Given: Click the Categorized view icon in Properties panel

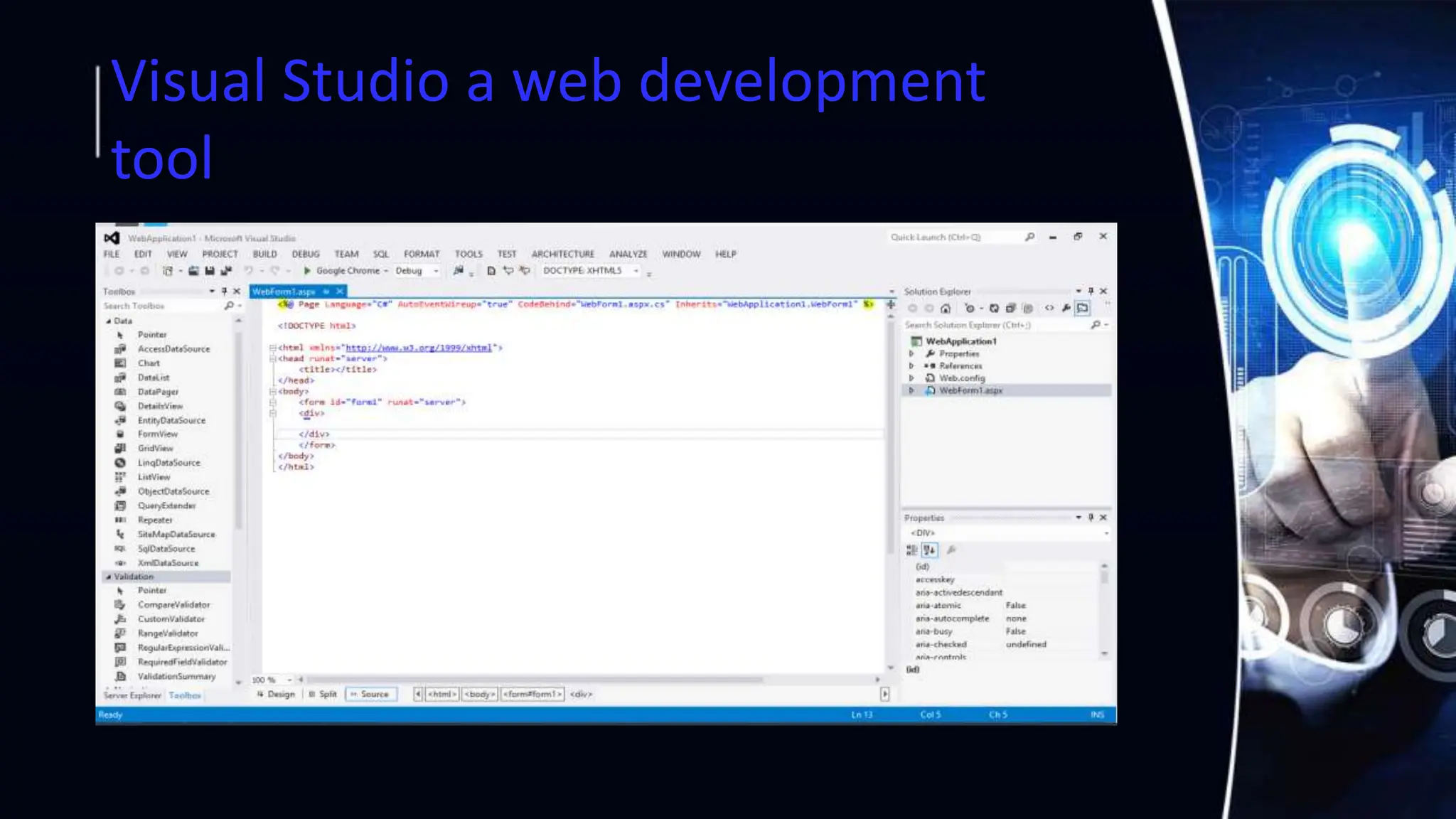Looking at the screenshot, I should 912,550.
